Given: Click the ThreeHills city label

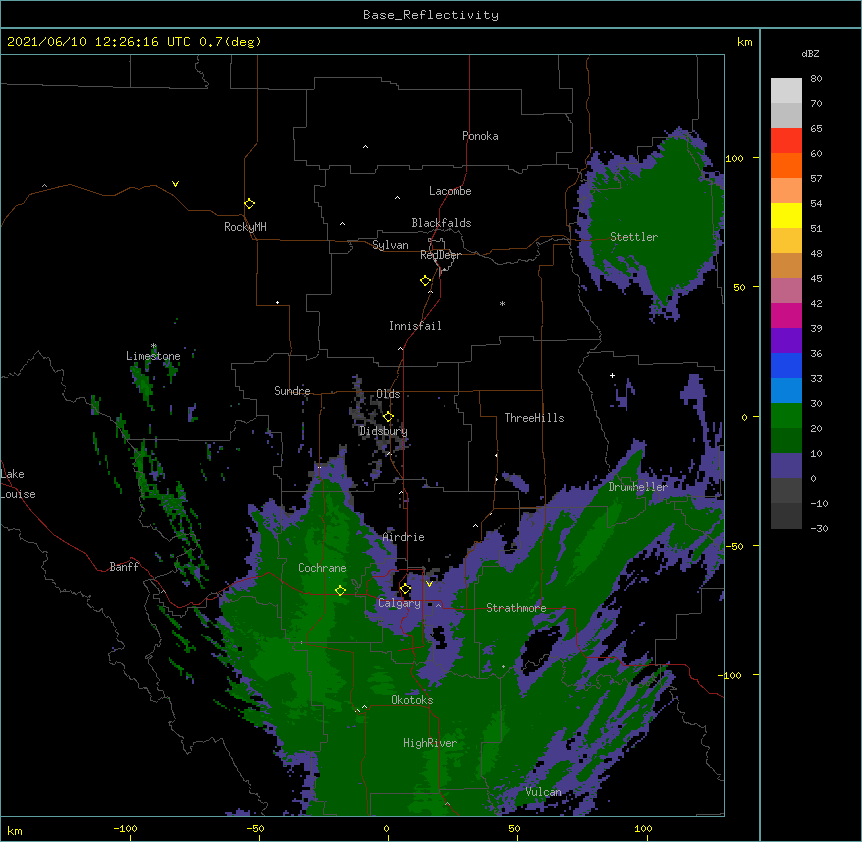Looking at the screenshot, I should [x=534, y=418].
